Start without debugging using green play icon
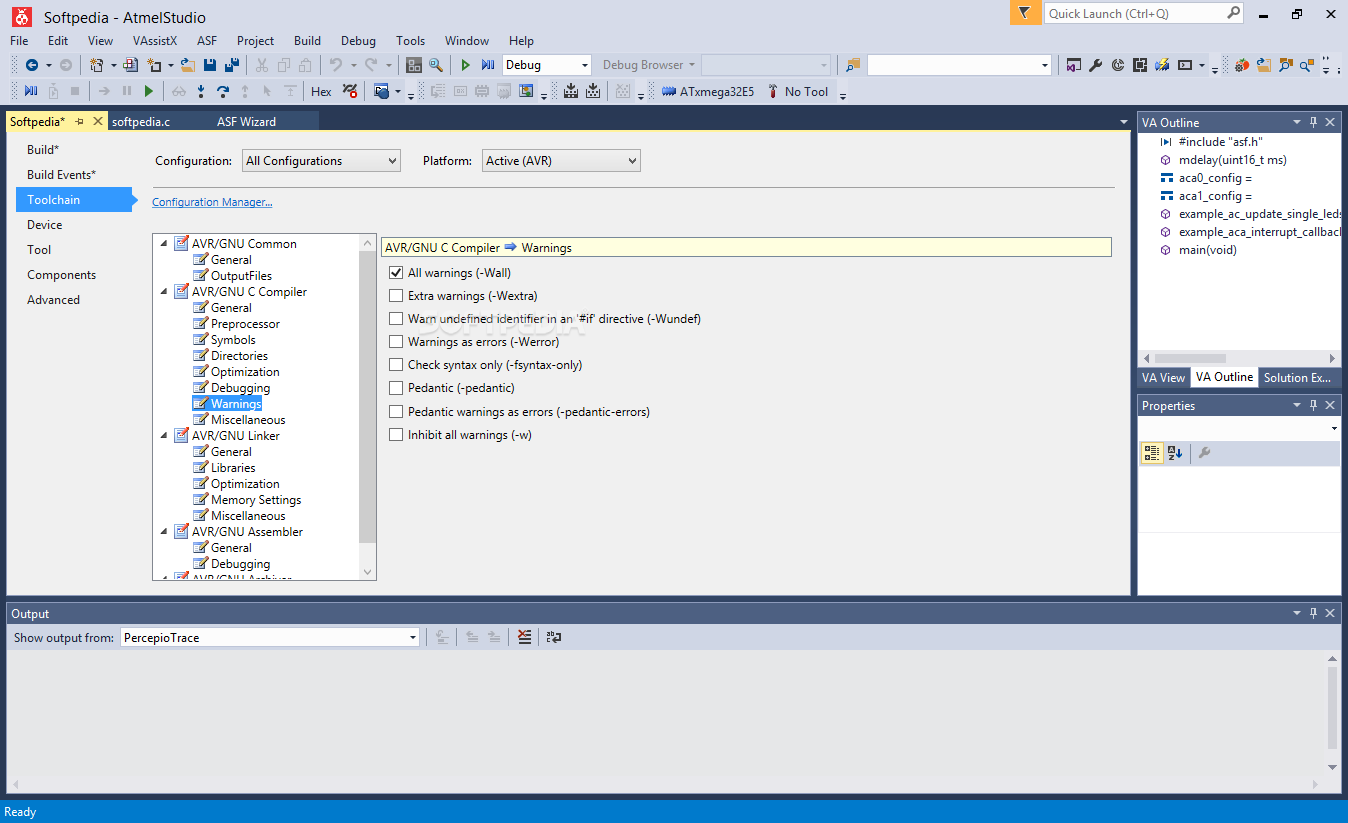1348x823 pixels. click(465, 65)
